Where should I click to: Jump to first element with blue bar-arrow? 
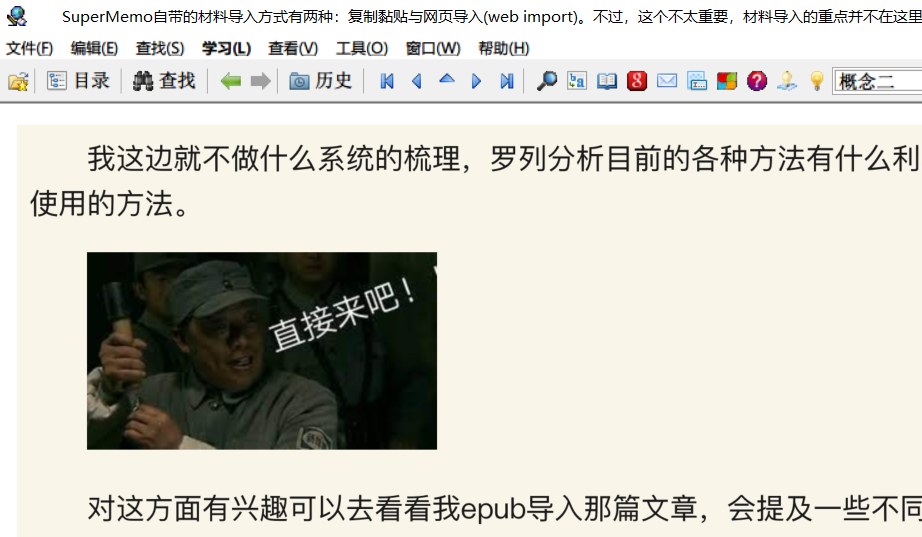click(386, 81)
